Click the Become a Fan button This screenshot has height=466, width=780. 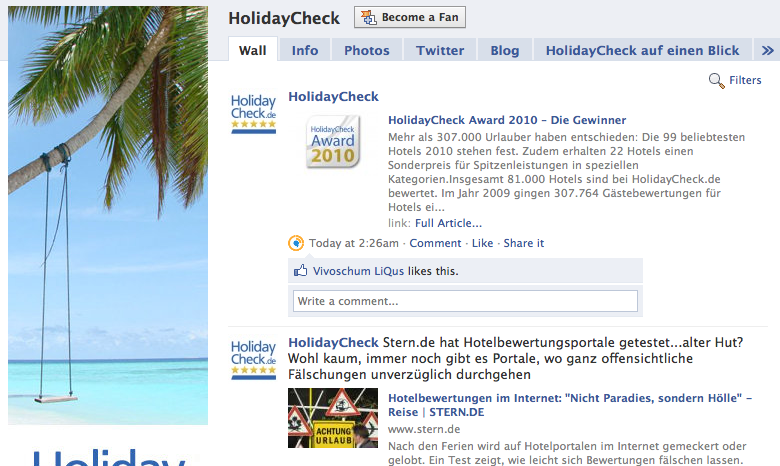[x=410, y=18]
